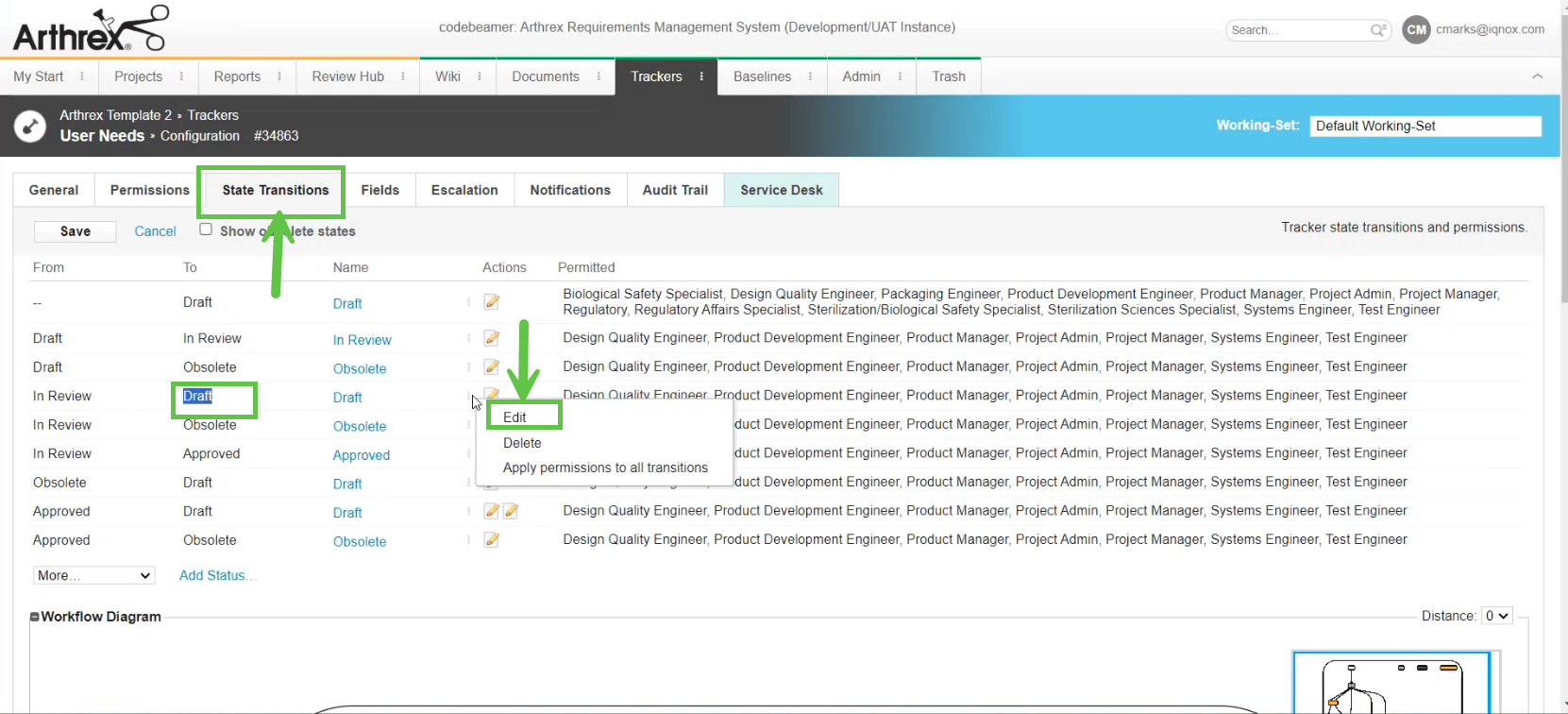Click the Arthrex logo in the header
Screen dimensions: 1568x714
click(x=90, y=29)
